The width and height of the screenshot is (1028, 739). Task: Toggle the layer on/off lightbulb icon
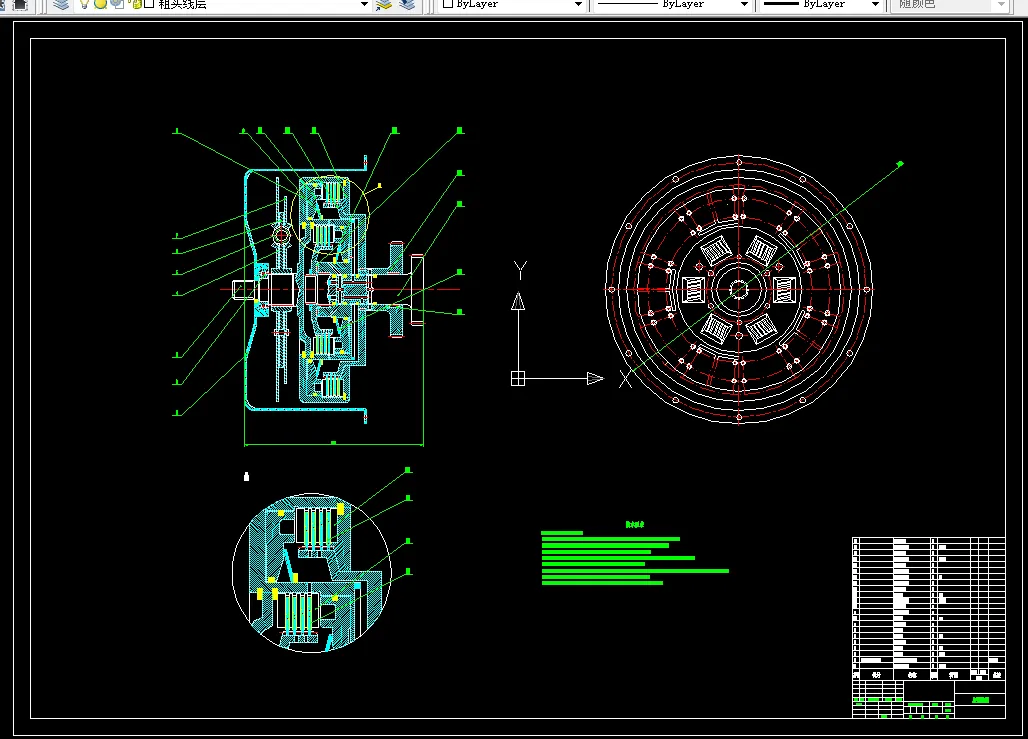[x=85, y=4]
